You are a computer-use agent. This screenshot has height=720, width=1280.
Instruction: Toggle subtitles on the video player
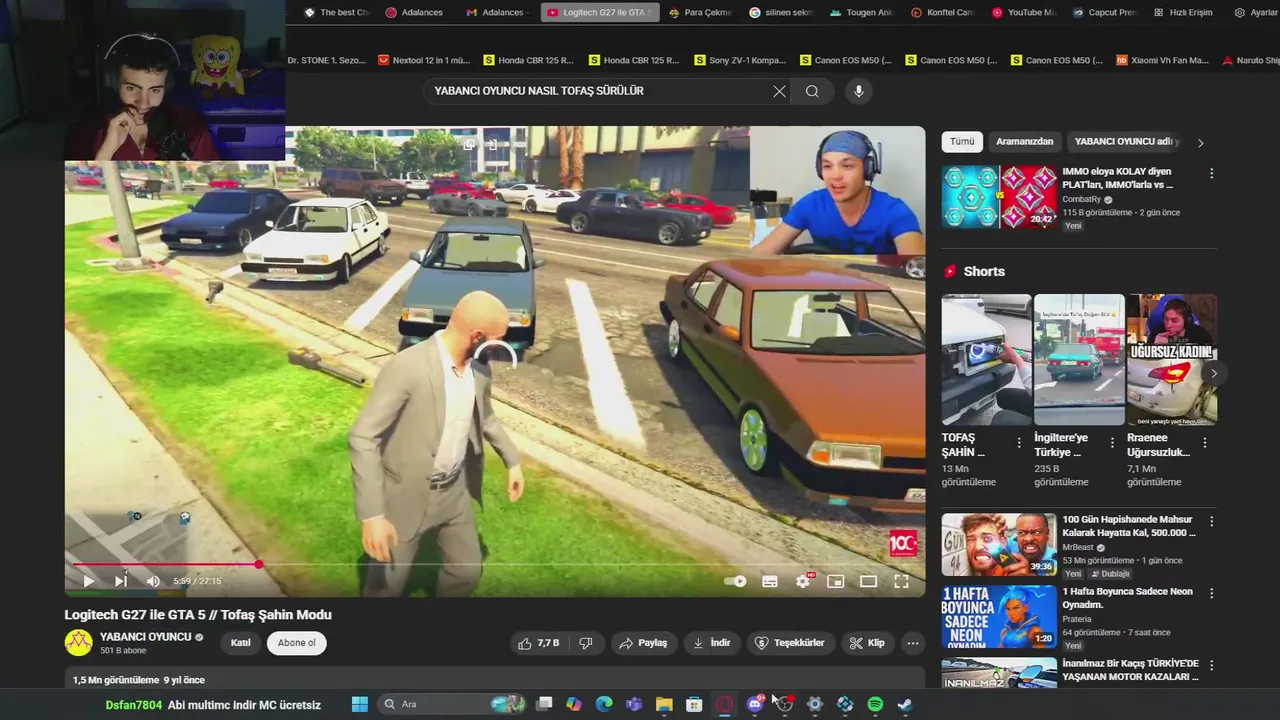pos(770,581)
